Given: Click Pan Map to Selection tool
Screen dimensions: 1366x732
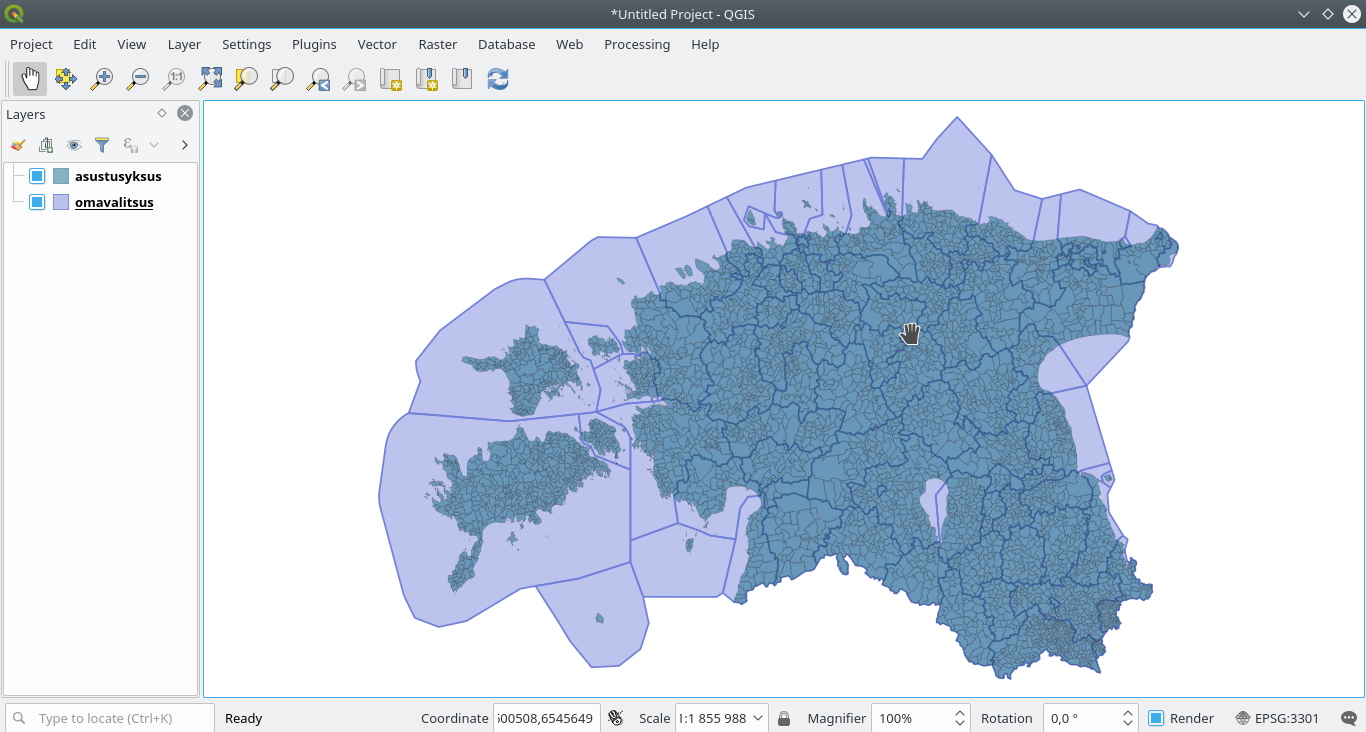Looking at the screenshot, I should pyautogui.click(x=66, y=78).
